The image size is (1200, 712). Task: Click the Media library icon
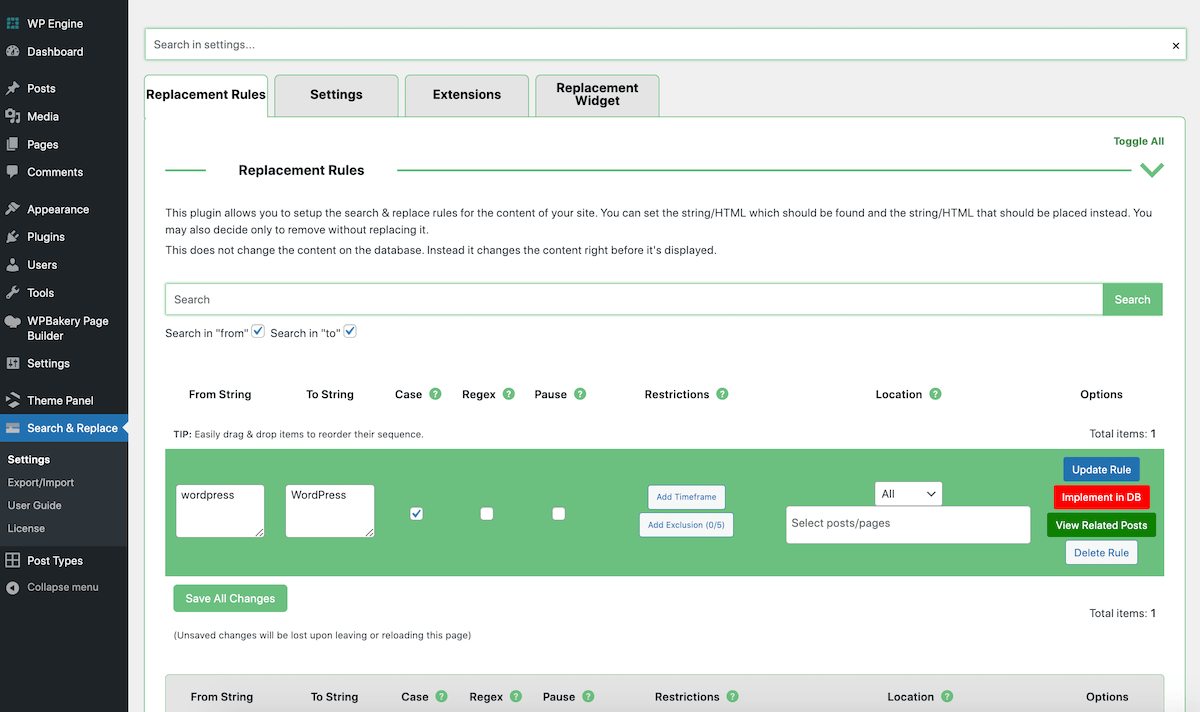click(12, 116)
